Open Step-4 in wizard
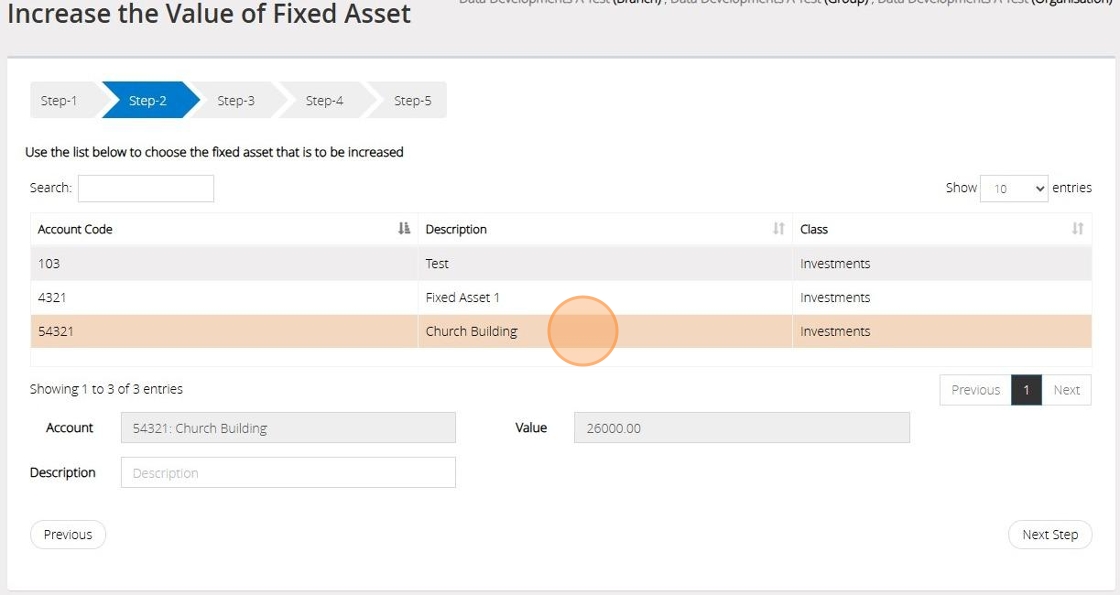 coord(324,100)
